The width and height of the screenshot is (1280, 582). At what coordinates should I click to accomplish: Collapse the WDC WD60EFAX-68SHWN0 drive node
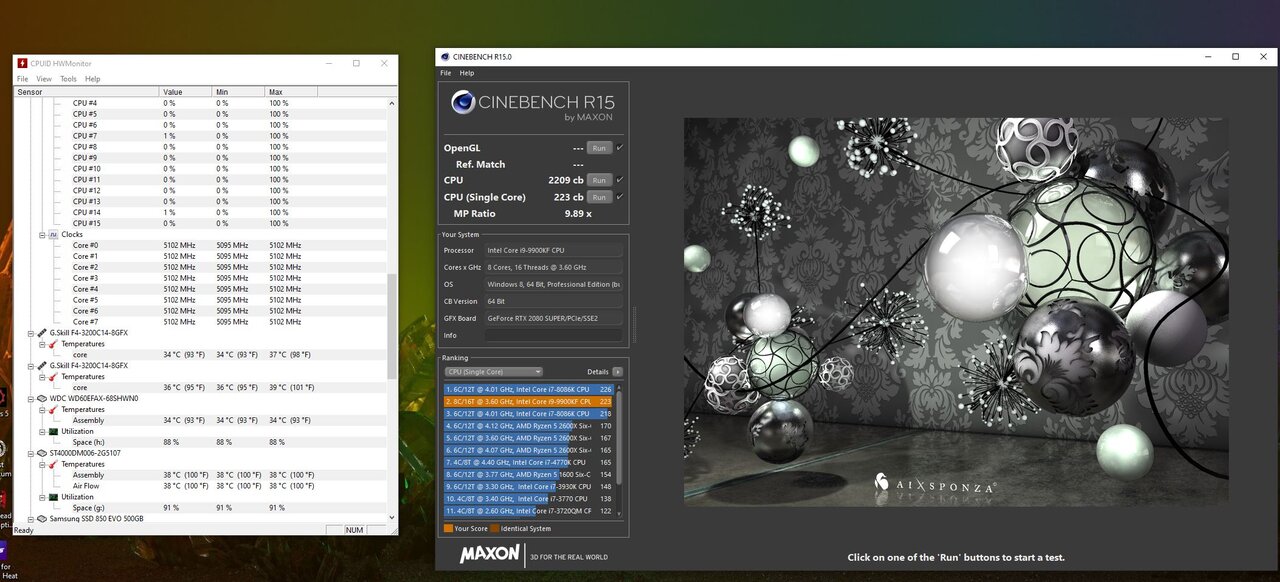31,399
